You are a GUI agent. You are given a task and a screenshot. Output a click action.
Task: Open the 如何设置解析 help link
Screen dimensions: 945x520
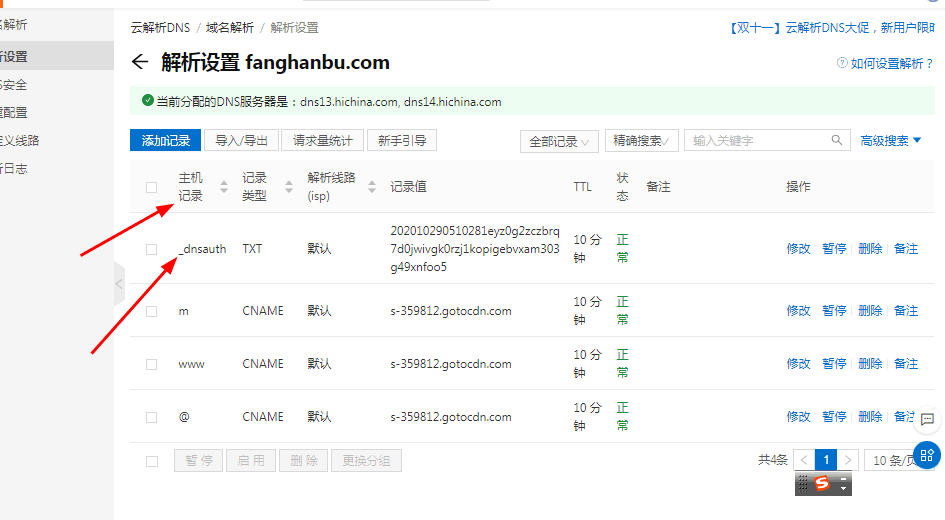click(891, 63)
